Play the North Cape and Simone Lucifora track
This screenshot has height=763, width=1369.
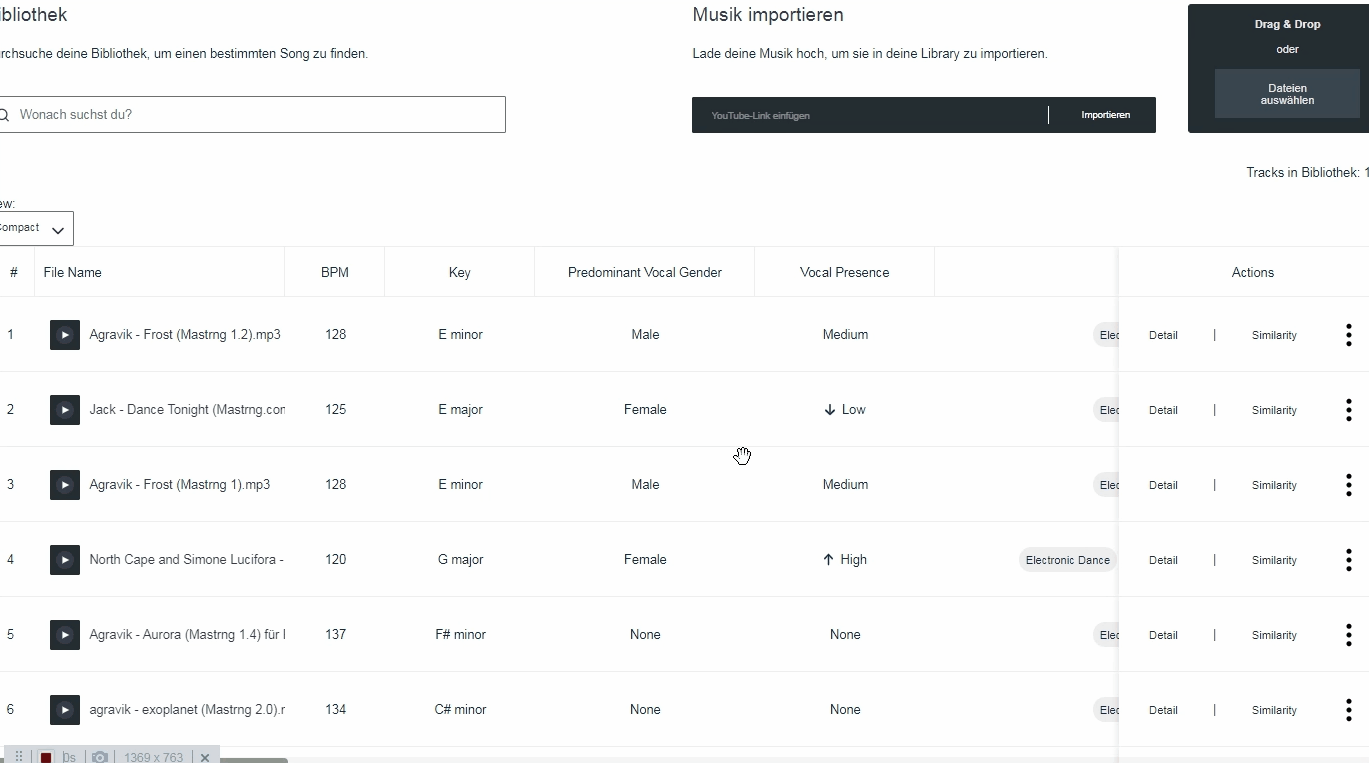(x=64, y=560)
